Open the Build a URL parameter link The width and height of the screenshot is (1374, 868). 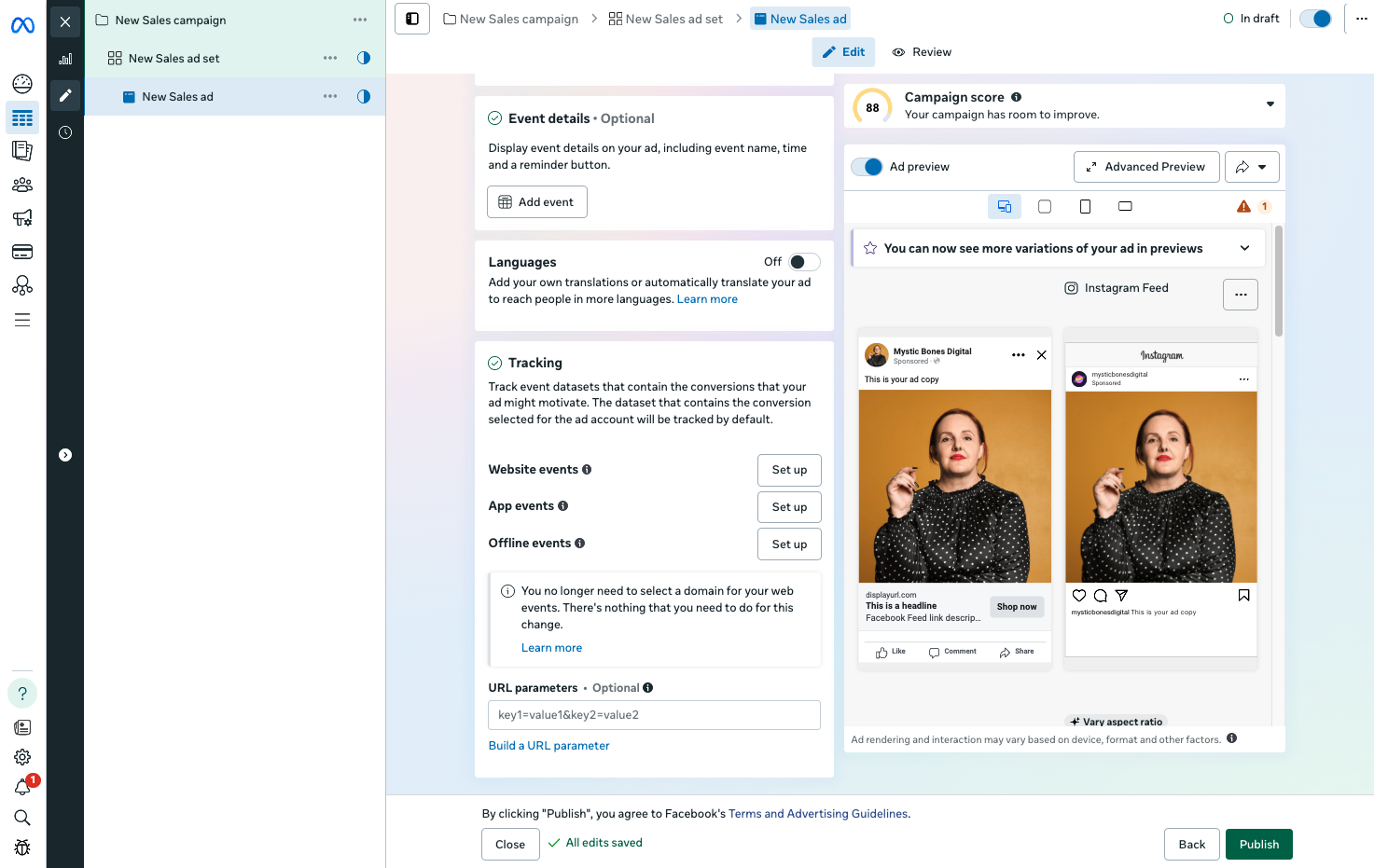click(x=548, y=745)
